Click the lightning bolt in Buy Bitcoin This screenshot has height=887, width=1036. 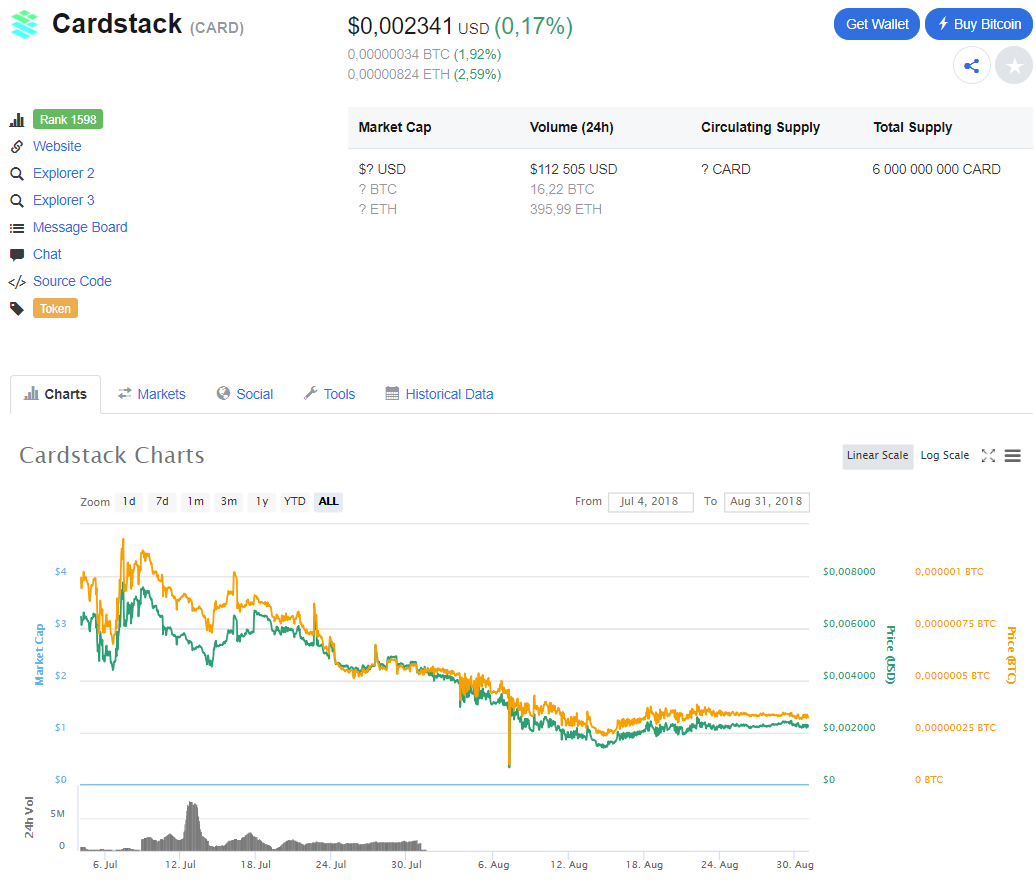click(x=943, y=24)
